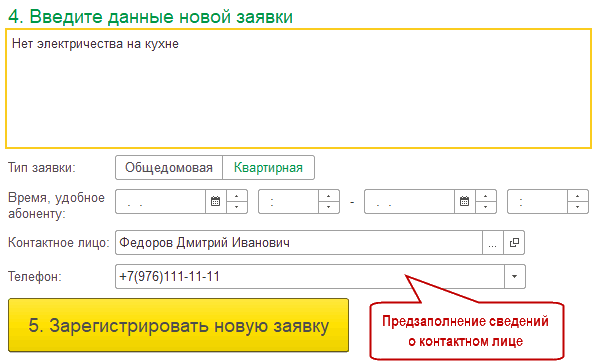Click the Телефон label
The height and width of the screenshot is (363, 599).
(x=35, y=276)
